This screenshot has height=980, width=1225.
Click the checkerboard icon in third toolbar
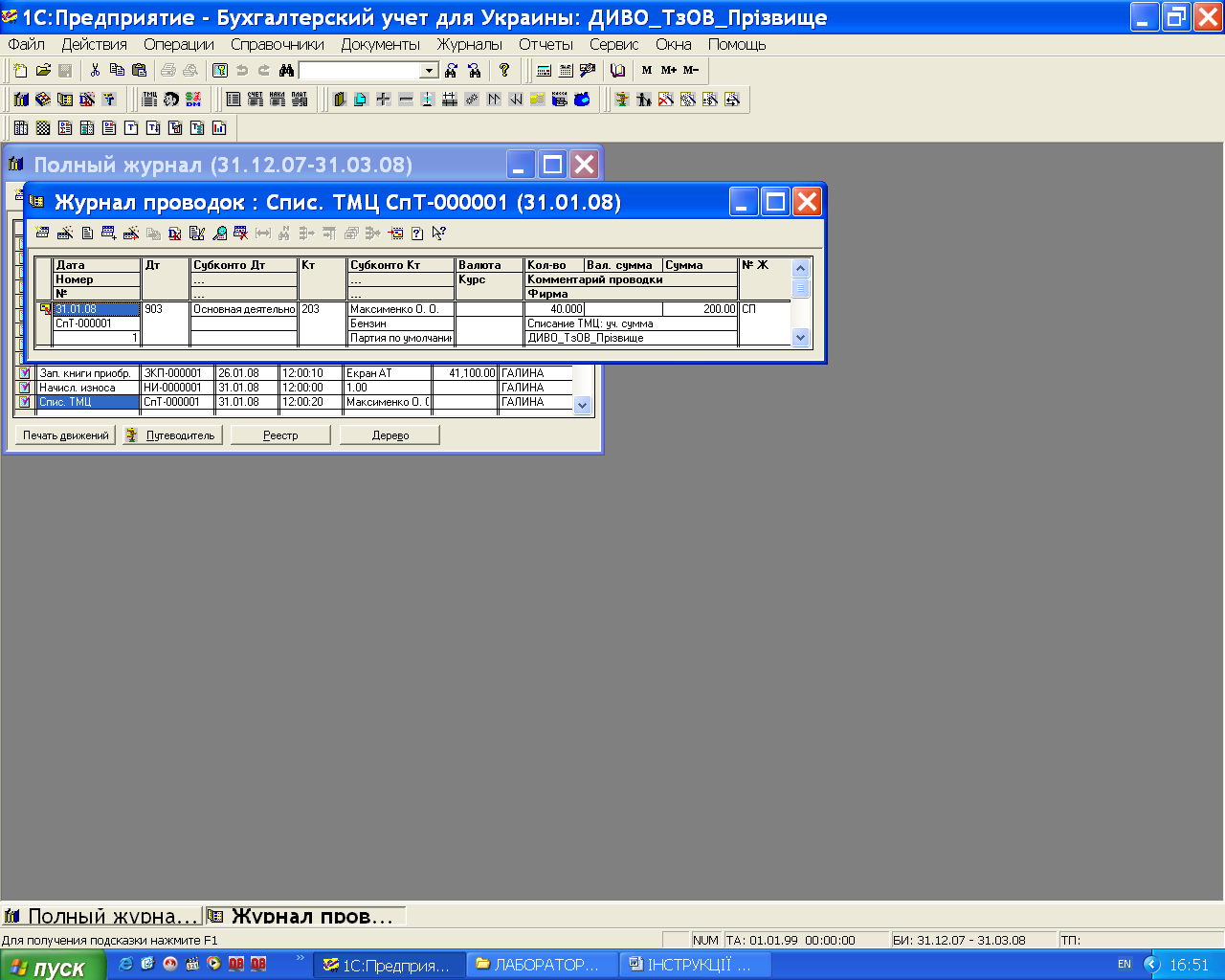pos(43,127)
